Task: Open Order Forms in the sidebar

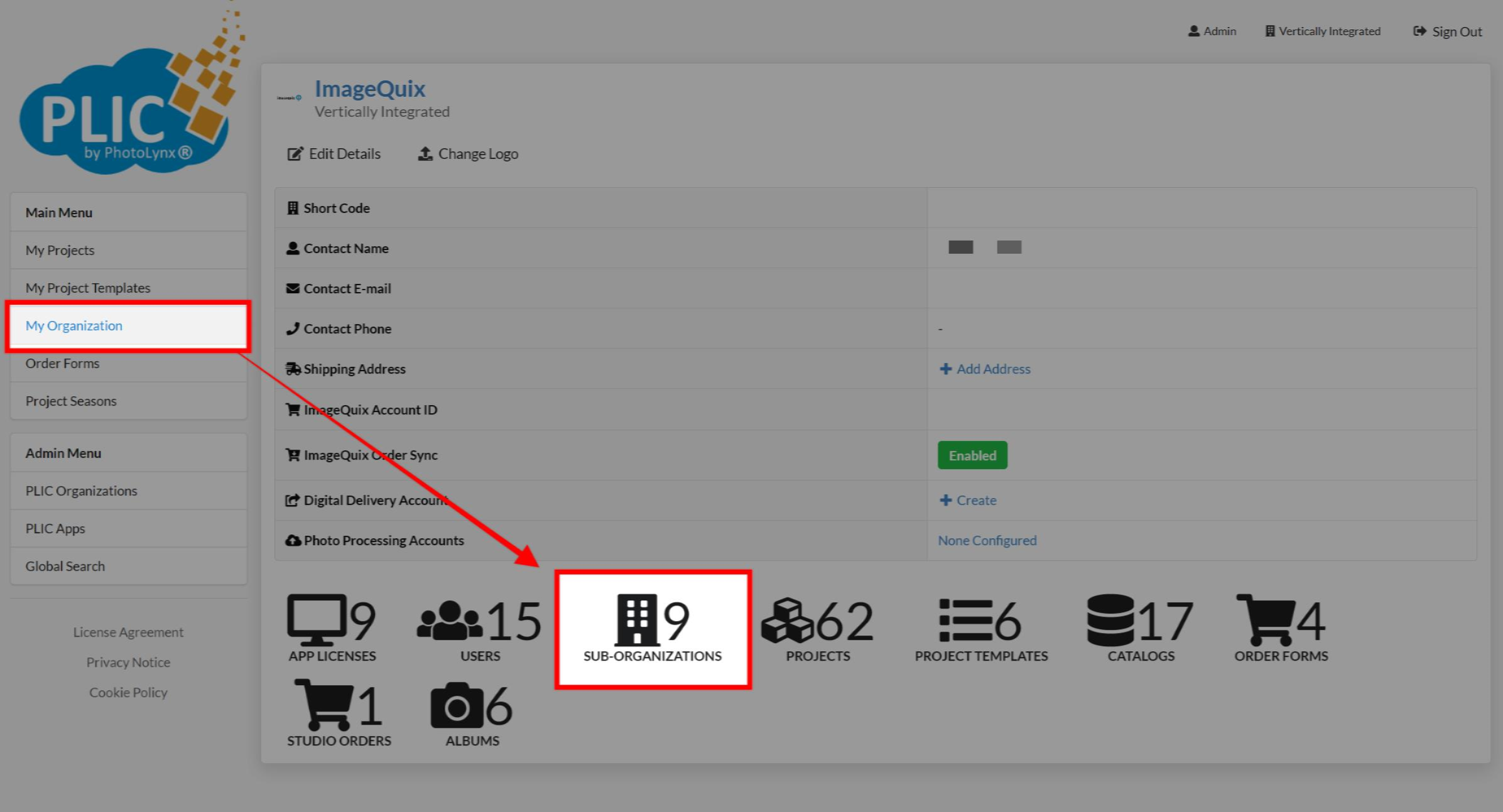Action: (129, 363)
